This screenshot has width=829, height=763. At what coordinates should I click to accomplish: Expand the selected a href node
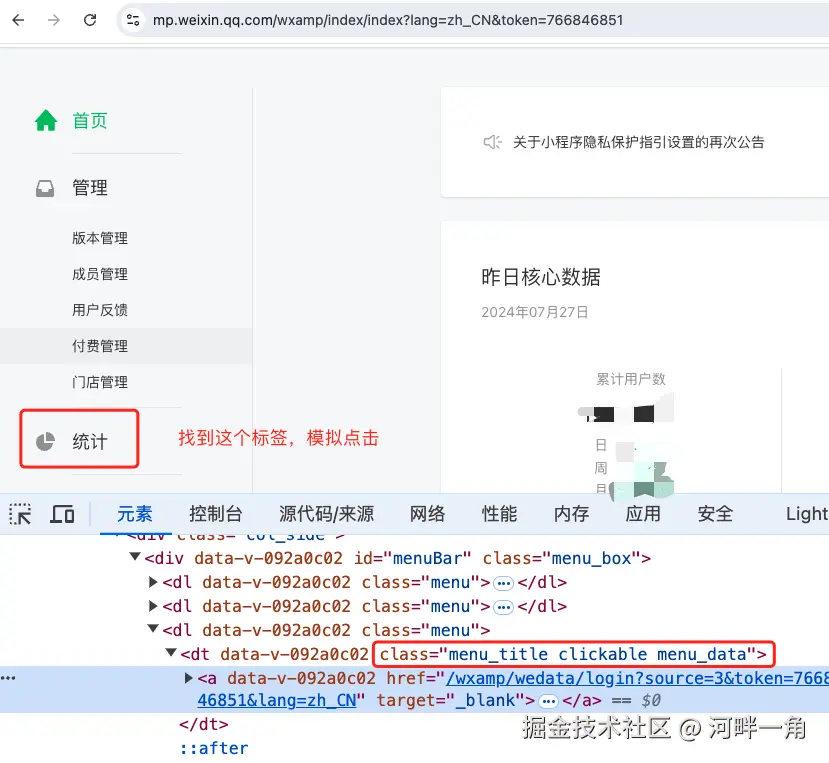tap(188, 678)
